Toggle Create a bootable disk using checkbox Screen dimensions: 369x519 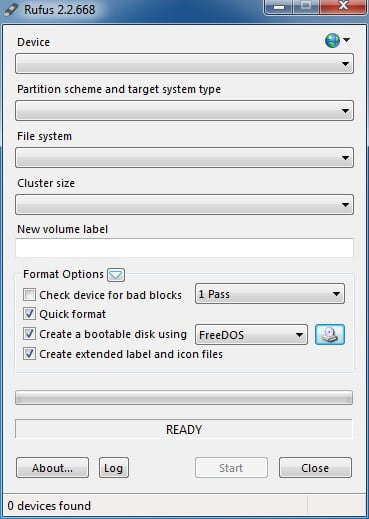(x=29, y=334)
